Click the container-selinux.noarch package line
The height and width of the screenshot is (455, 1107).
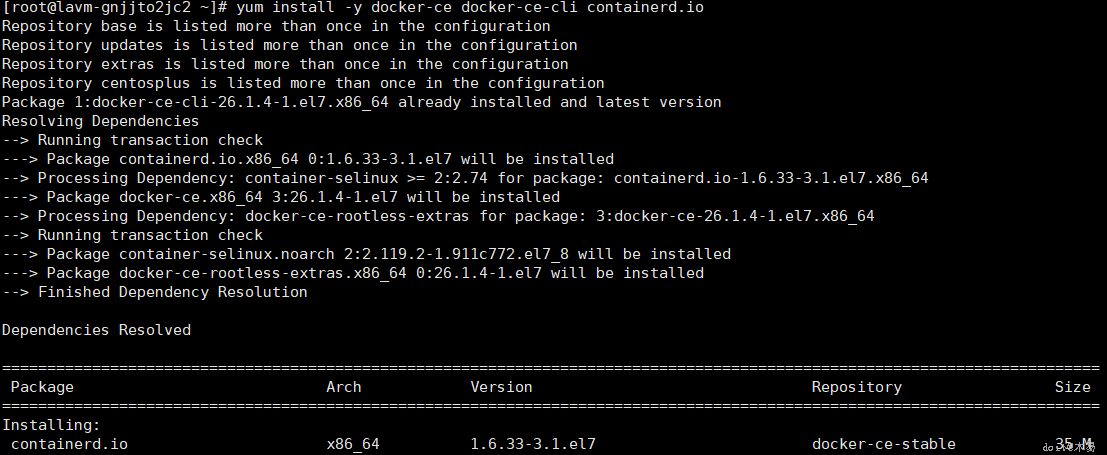366,254
